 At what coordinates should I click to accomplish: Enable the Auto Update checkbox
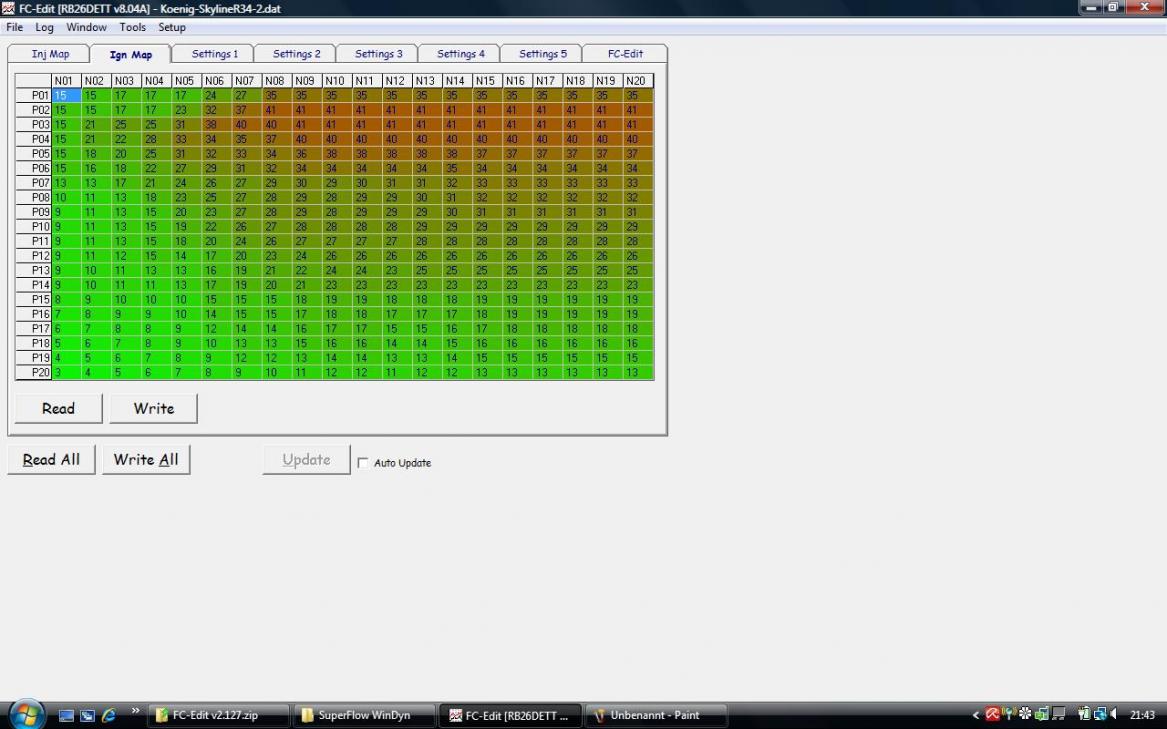click(x=363, y=463)
